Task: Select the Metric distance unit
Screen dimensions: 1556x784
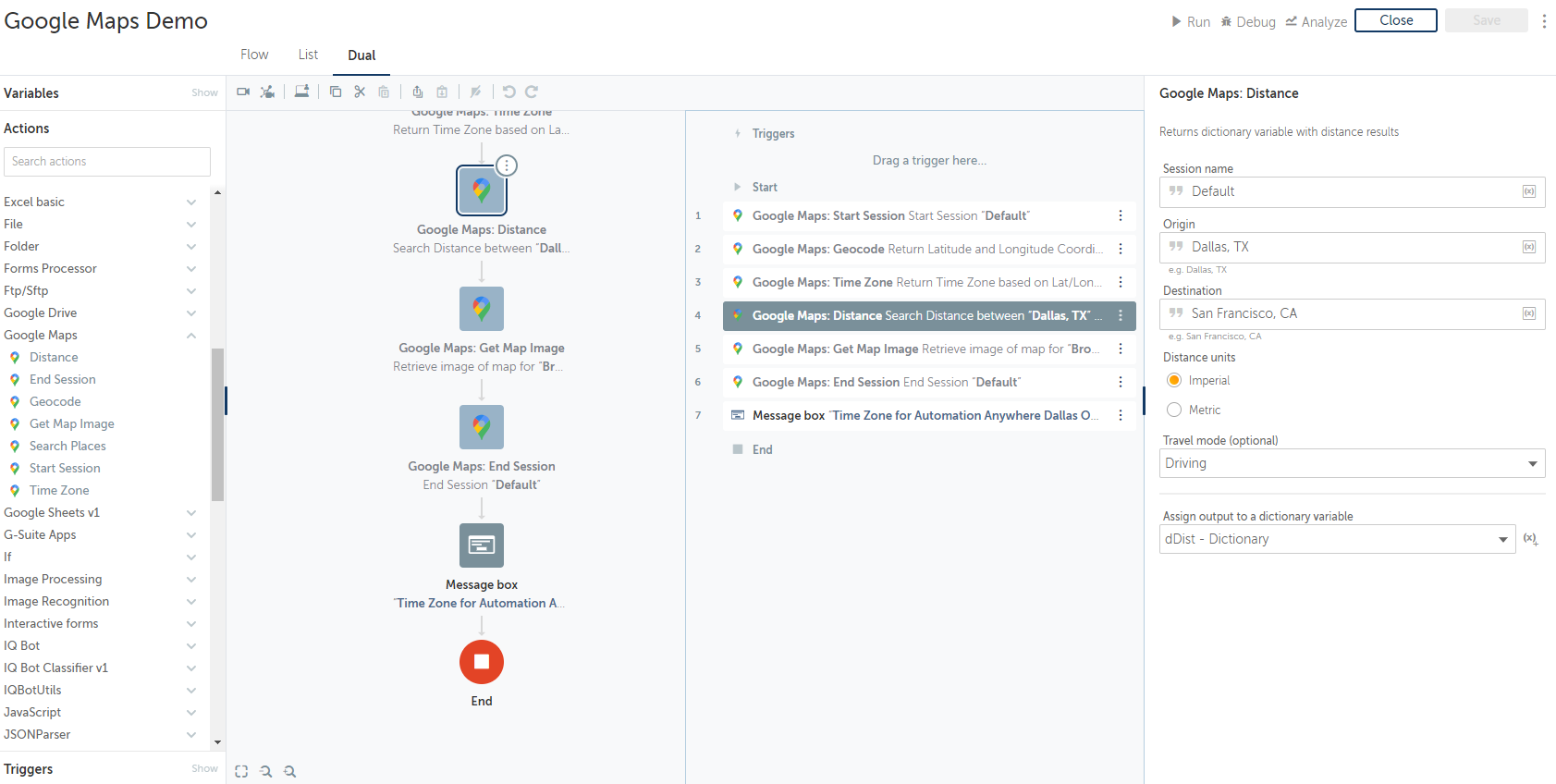Action: [1174, 410]
